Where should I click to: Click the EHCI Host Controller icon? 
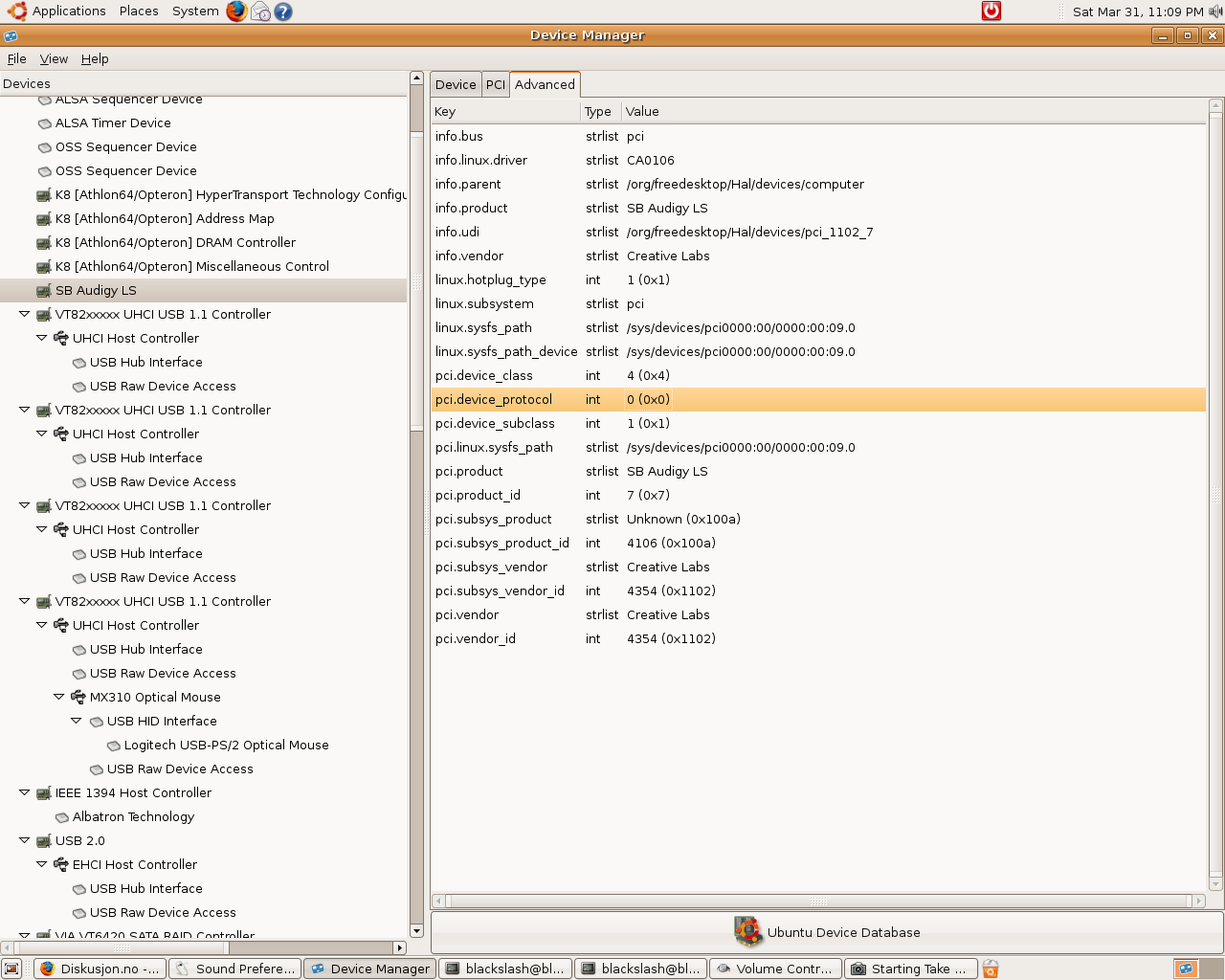(x=61, y=864)
